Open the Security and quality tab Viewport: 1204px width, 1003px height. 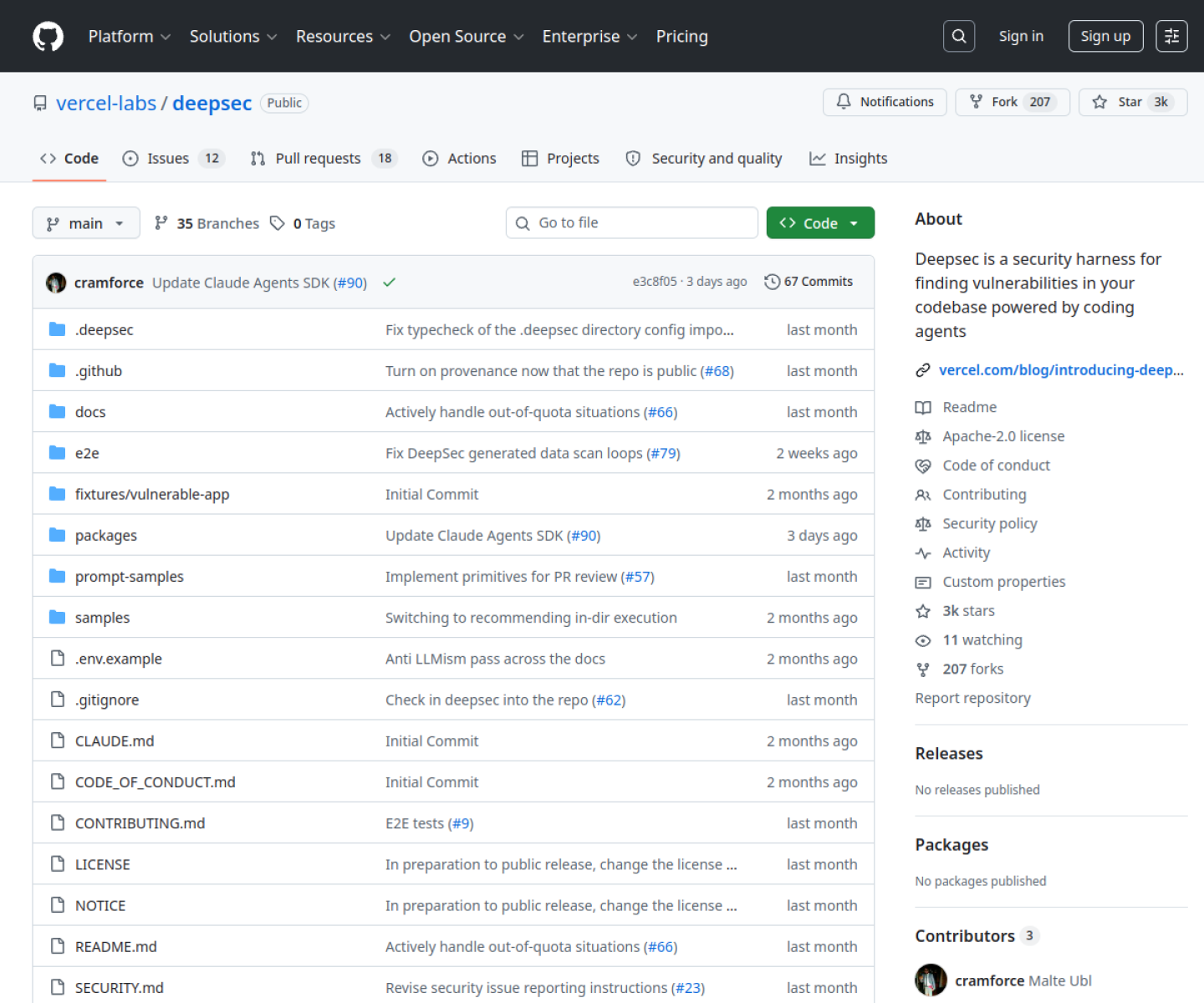[x=704, y=159]
